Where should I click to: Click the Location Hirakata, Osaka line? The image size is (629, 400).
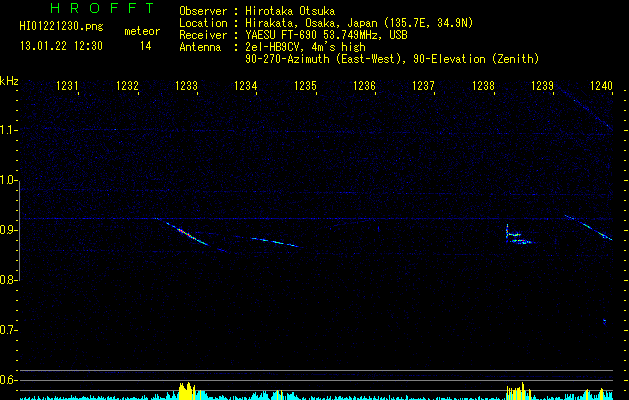pyautogui.click(x=326, y=23)
